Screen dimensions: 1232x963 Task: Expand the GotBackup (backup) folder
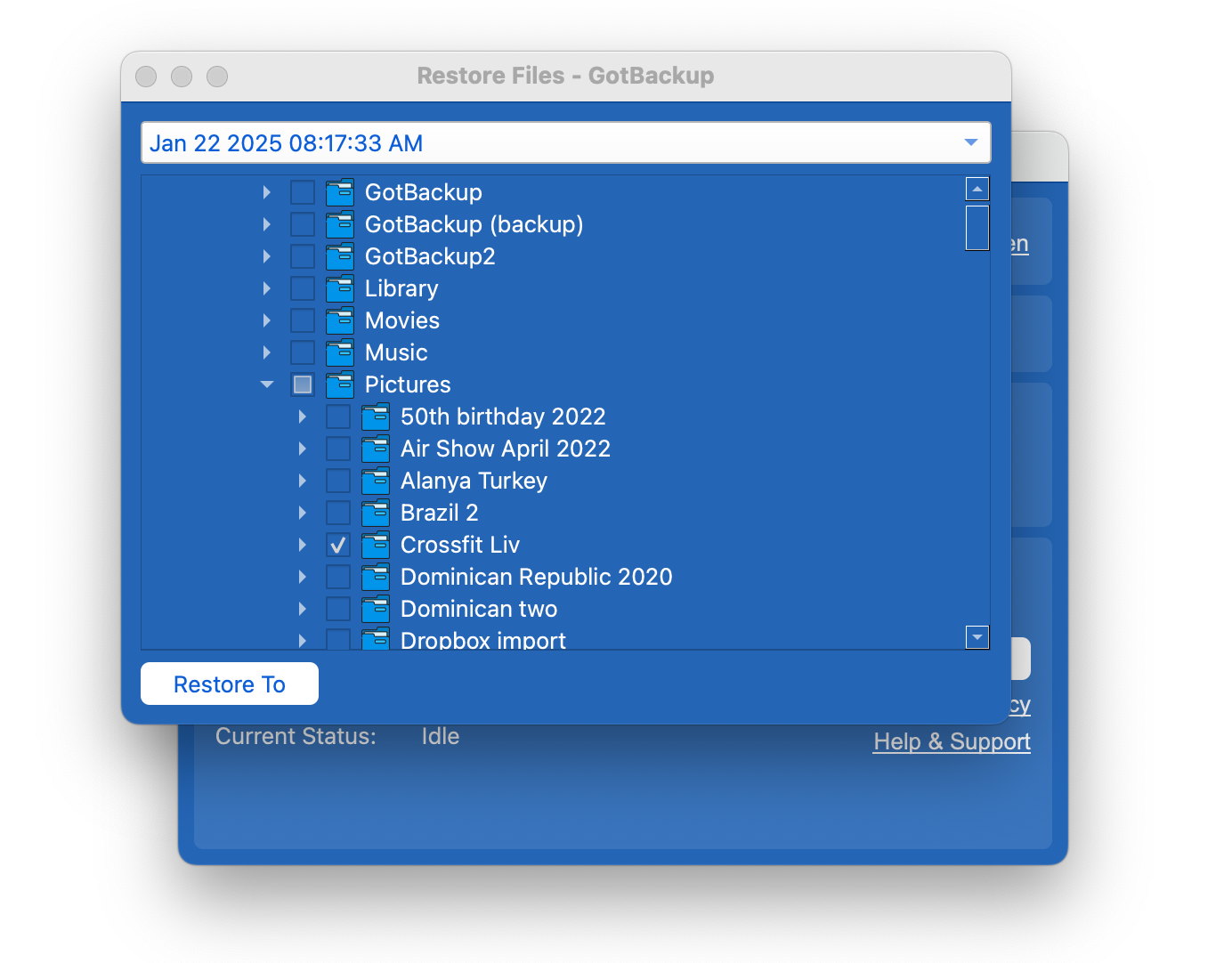click(266, 224)
